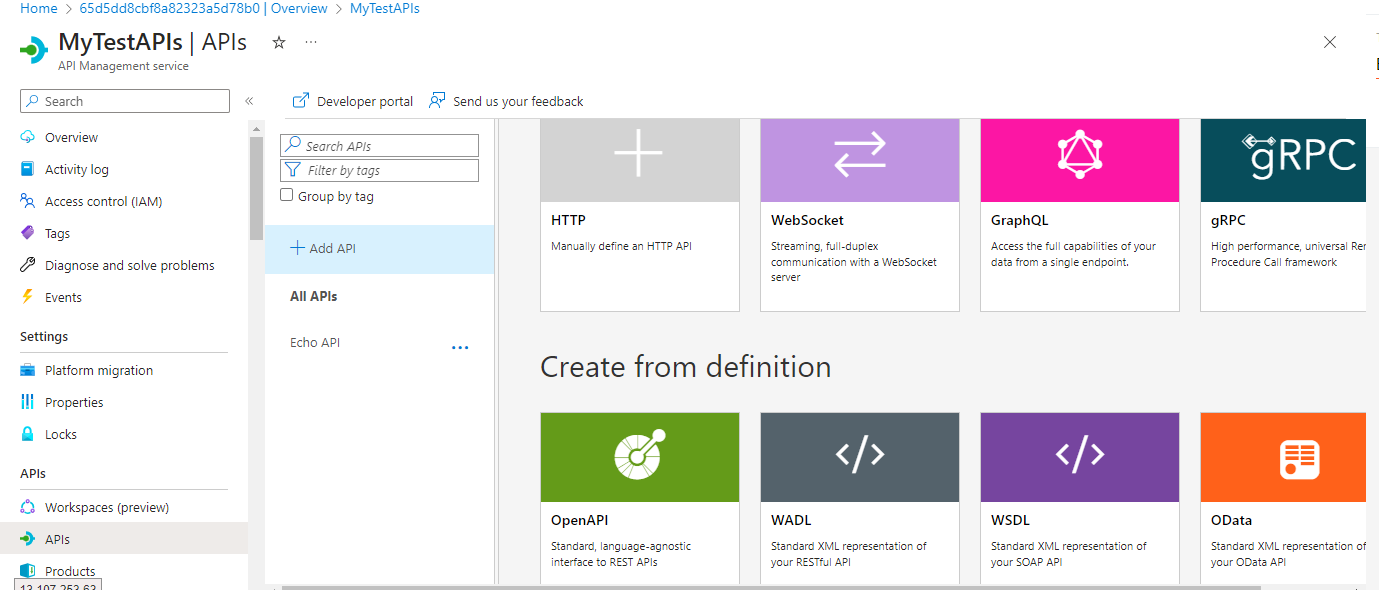Collapse the sidebar menu with double chevron
The height and width of the screenshot is (590, 1379).
point(249,101)
